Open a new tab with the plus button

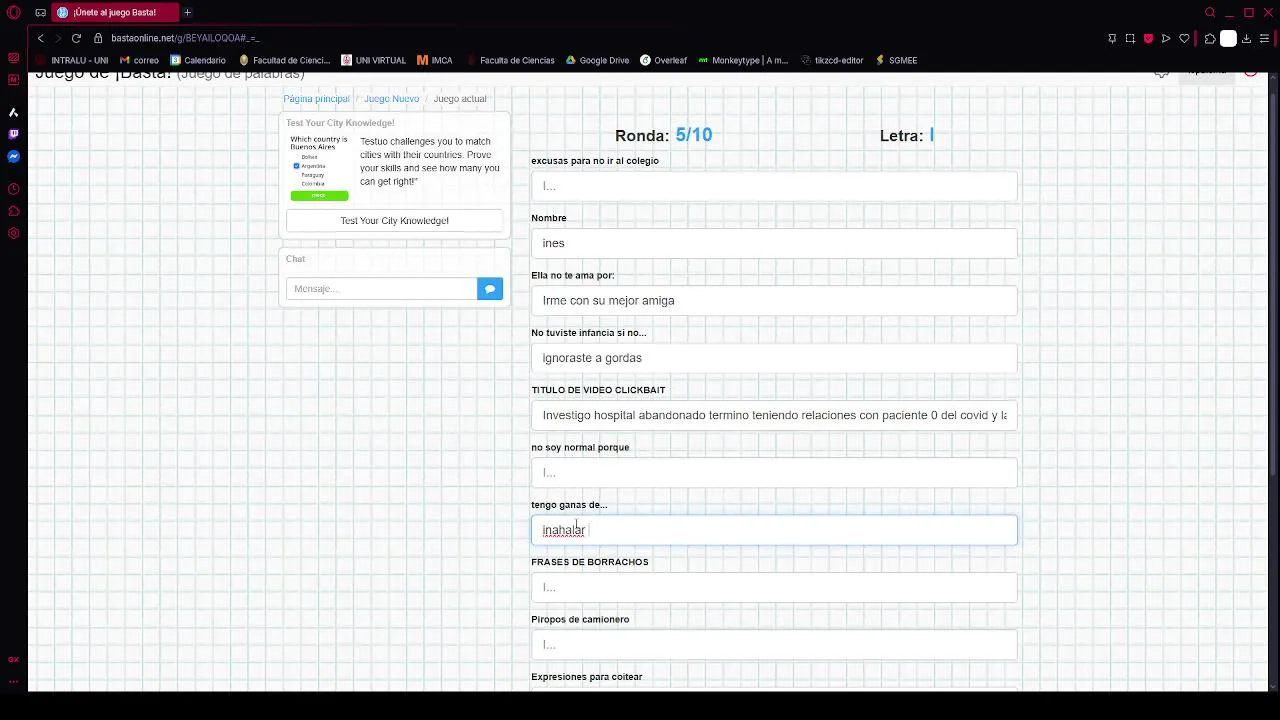pyautogui.click(x=187, y=12)
